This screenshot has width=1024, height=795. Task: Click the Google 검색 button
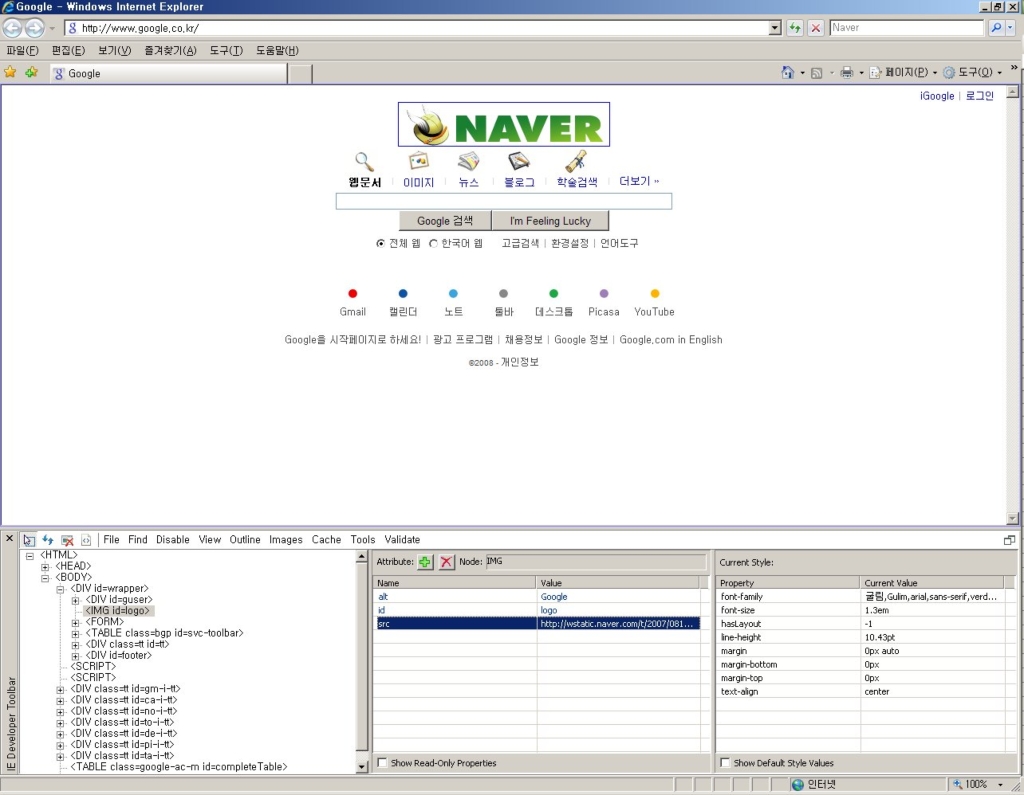pos(445,221)
